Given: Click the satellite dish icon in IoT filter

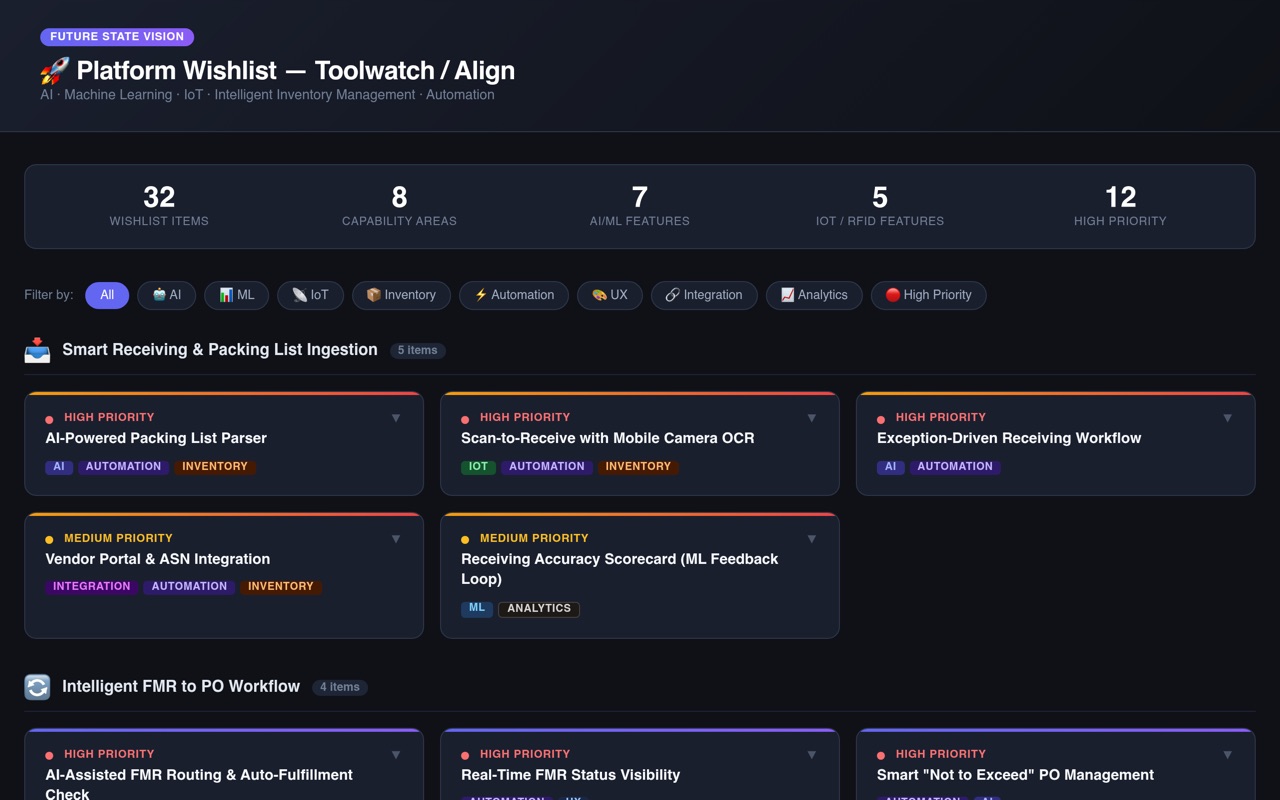Looking at the screenshot, I should tap(299, 295).
